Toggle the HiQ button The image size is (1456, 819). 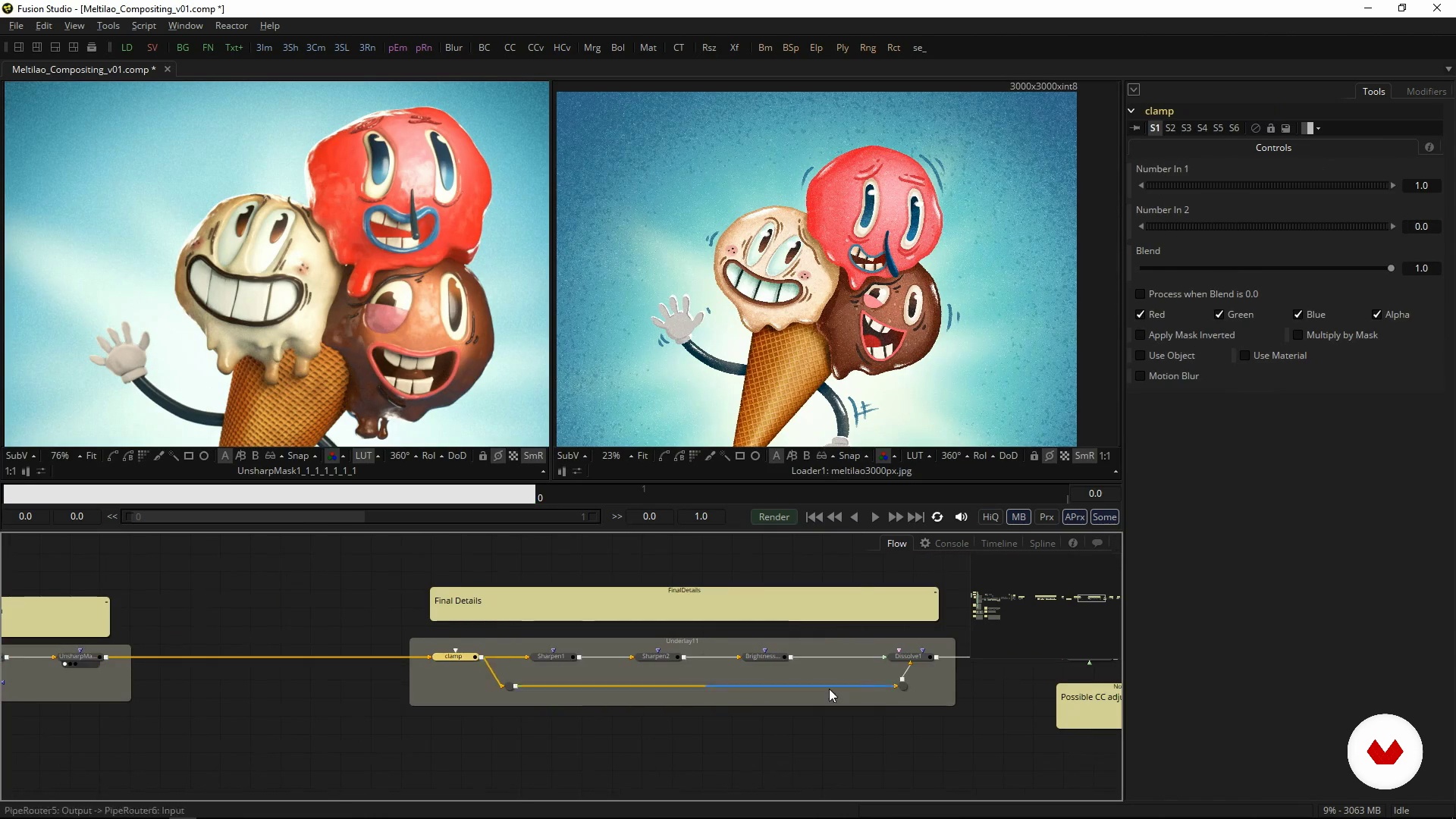(990, 517)
